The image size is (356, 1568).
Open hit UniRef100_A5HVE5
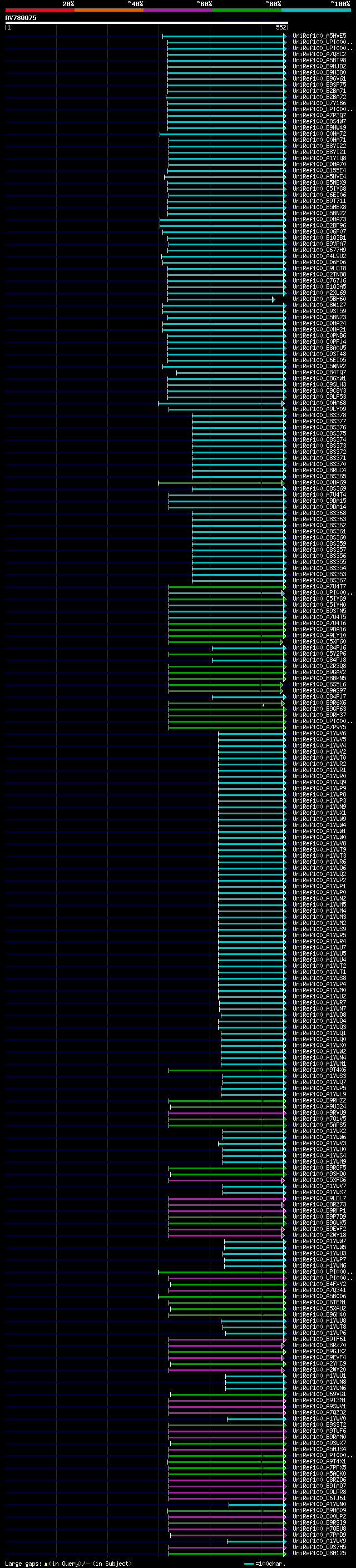click(x=319, y=36)
